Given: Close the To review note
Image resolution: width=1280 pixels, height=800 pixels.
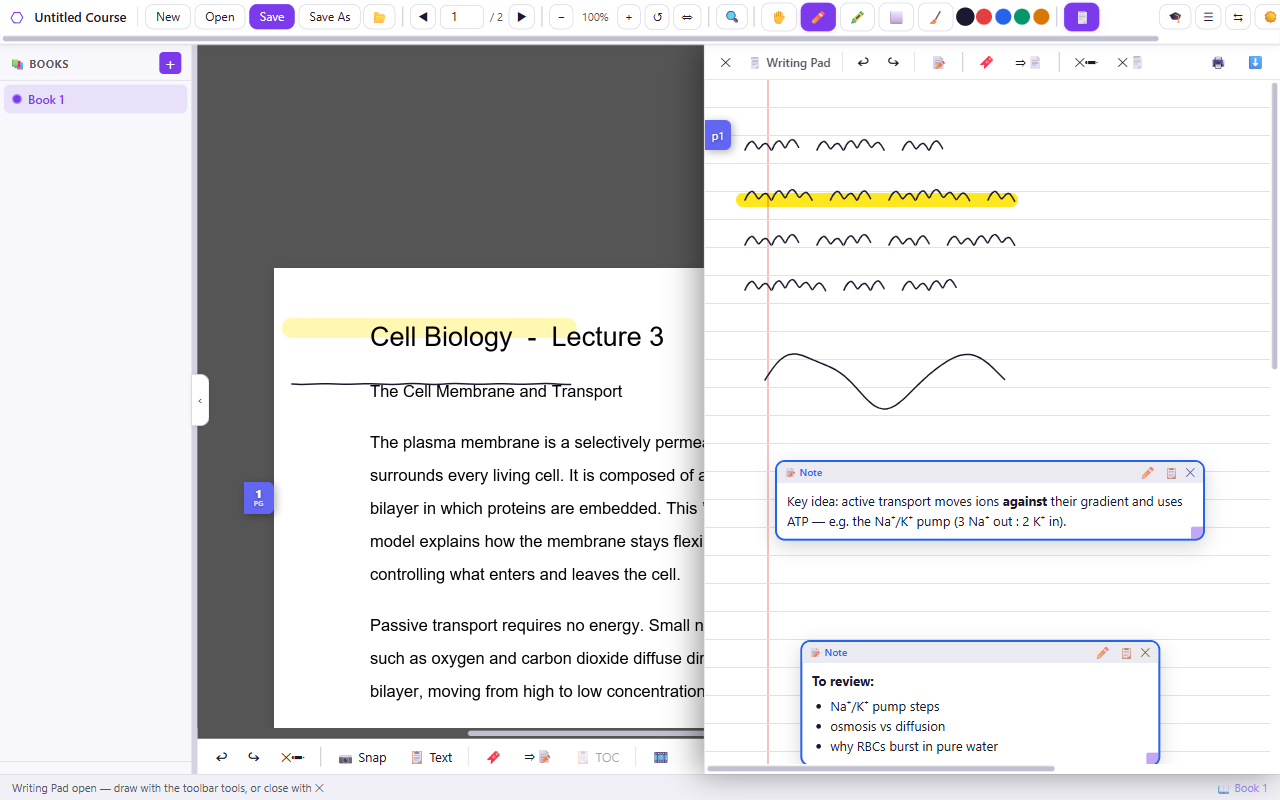Looking at the screenshot, I should click(x=1145, y=653).
